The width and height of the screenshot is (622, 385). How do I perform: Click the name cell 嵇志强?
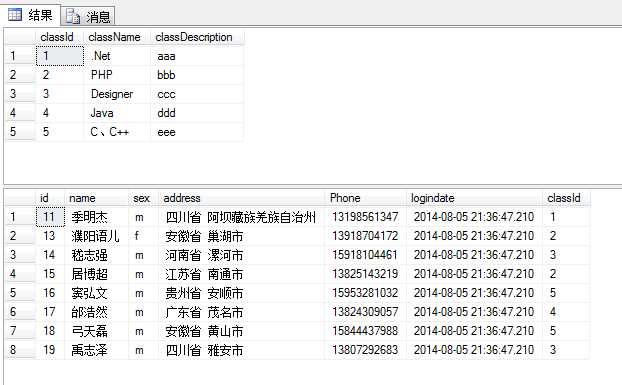coord(96,255)
